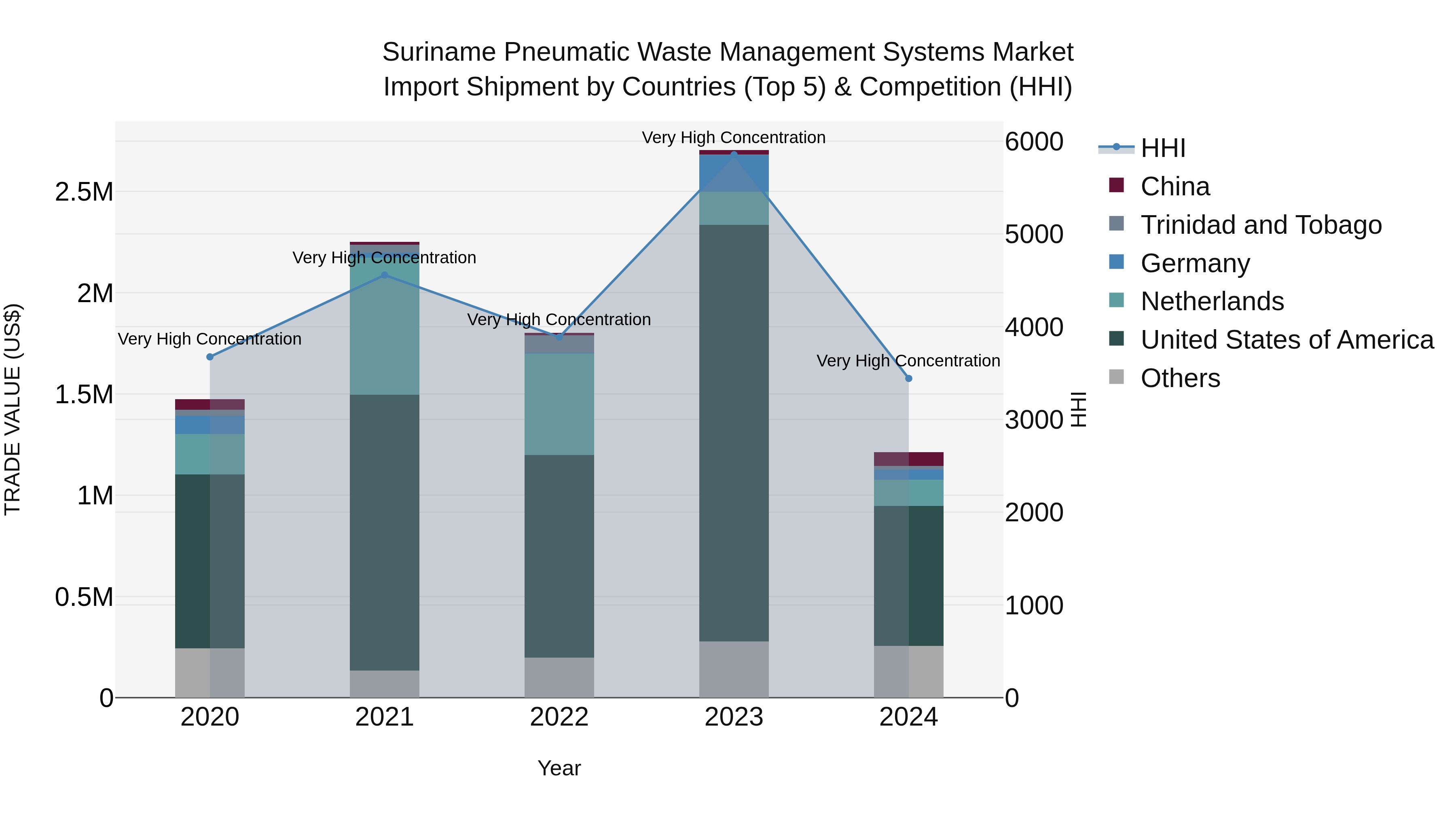Viewport: 1456px width, 819px height.
Task: Select the 2022 Others bar segment
Action: click(x=559, y=677)
